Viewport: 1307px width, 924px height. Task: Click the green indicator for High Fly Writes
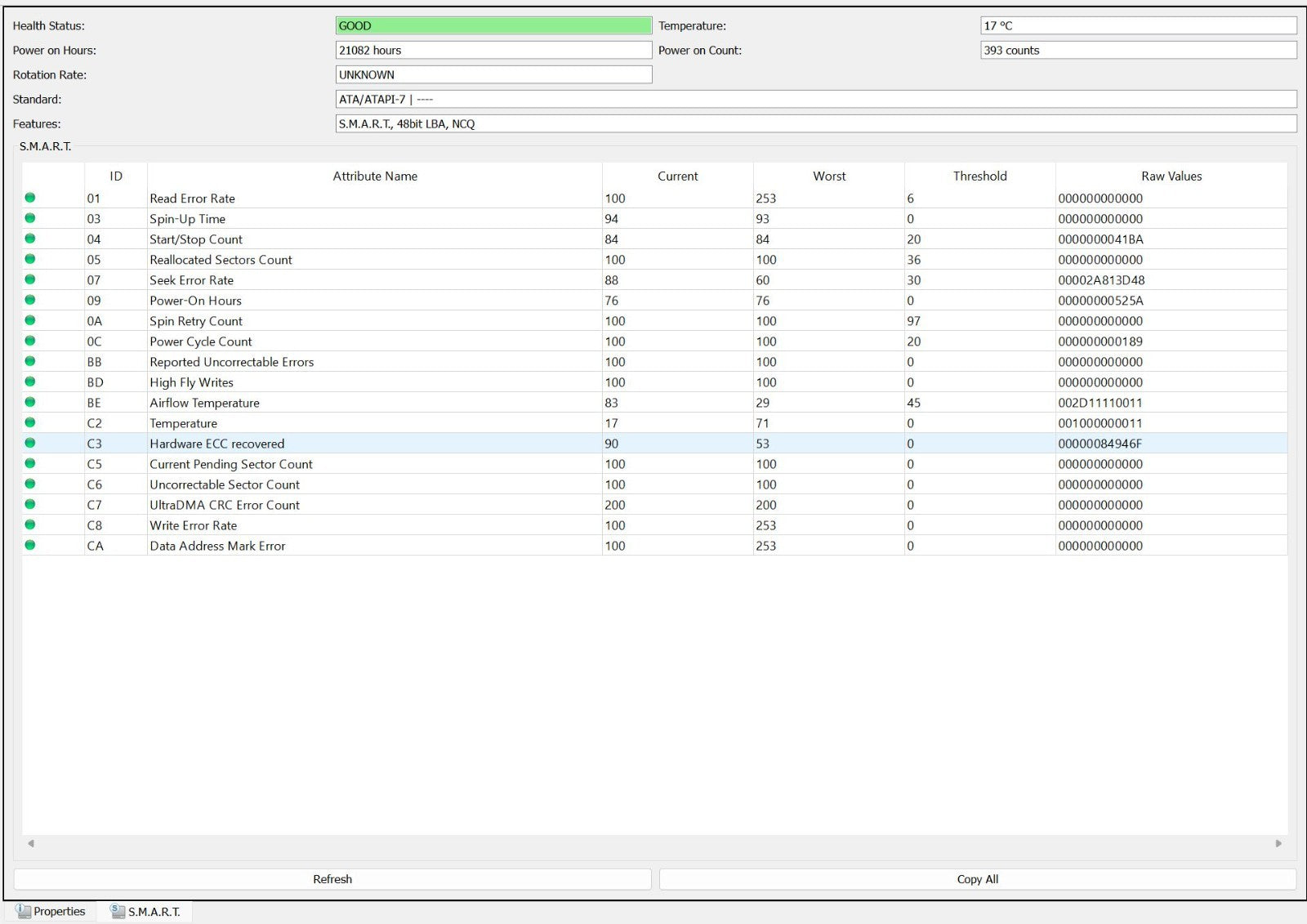(30, 382)
